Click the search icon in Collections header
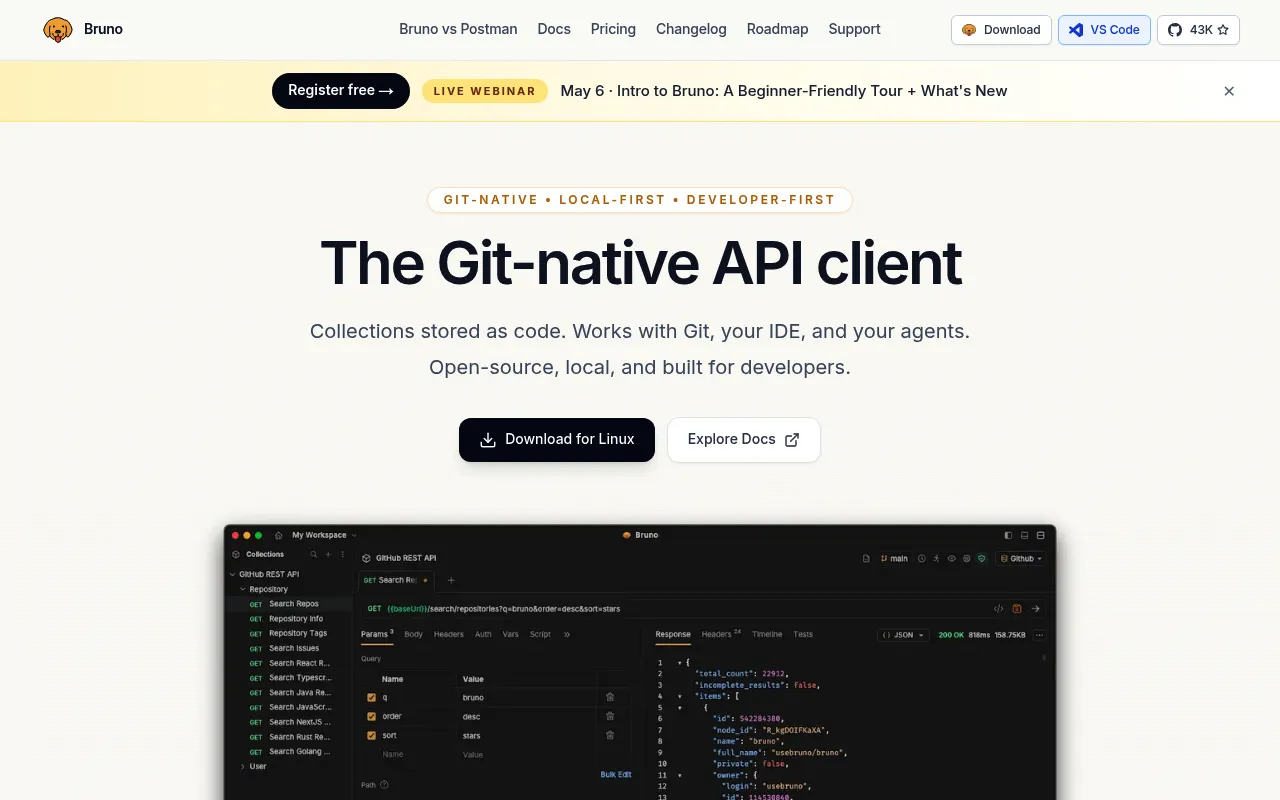This screenshot has width=1280, height=800. point(313,554)
